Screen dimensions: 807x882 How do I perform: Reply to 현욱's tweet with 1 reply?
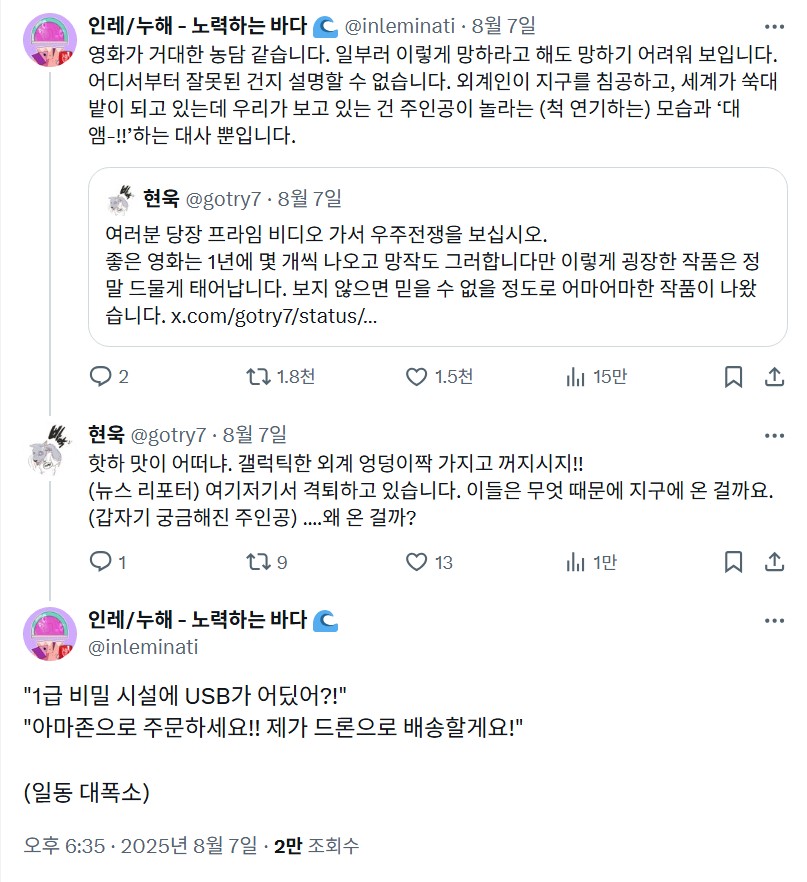point(101,562)
